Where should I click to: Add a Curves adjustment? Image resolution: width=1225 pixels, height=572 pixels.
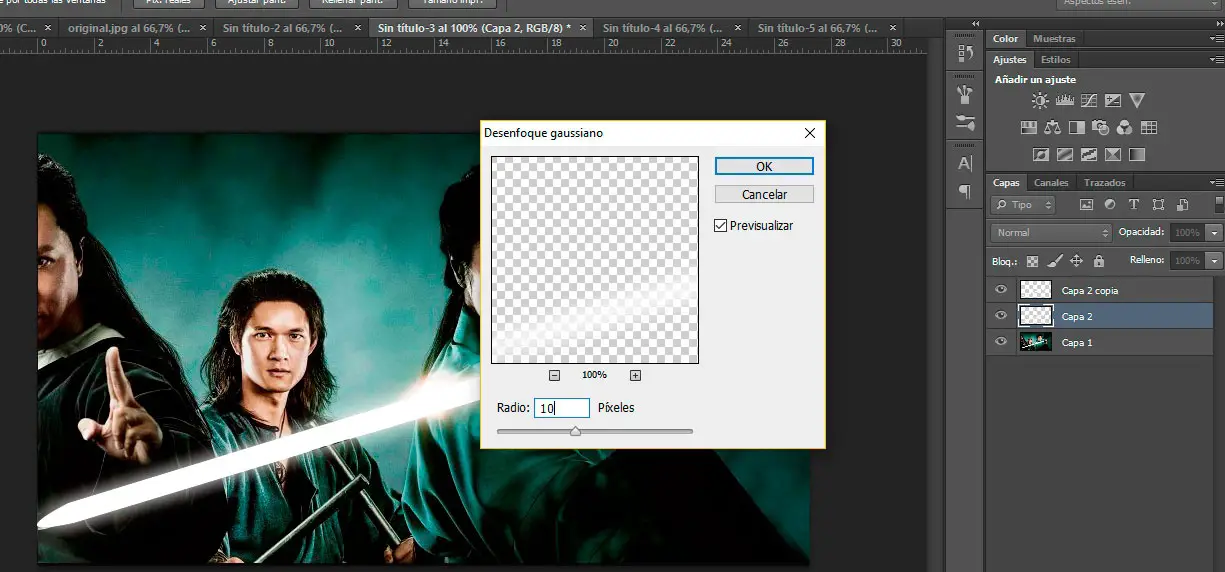click(x=1088, y=101)
